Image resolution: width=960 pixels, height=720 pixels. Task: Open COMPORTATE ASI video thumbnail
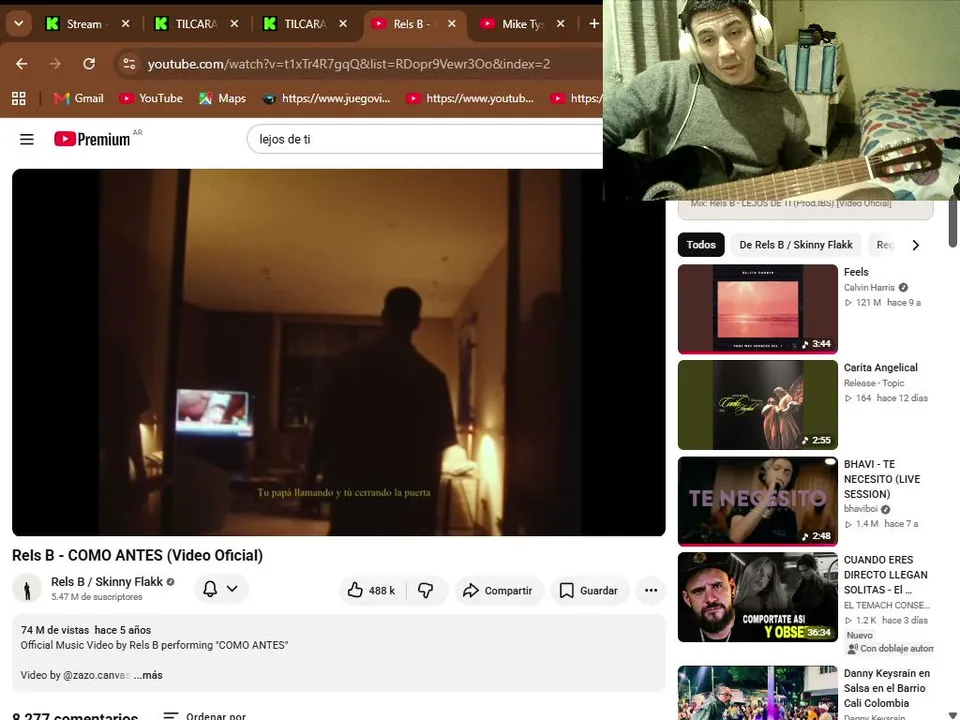click(x=757, y=597)
